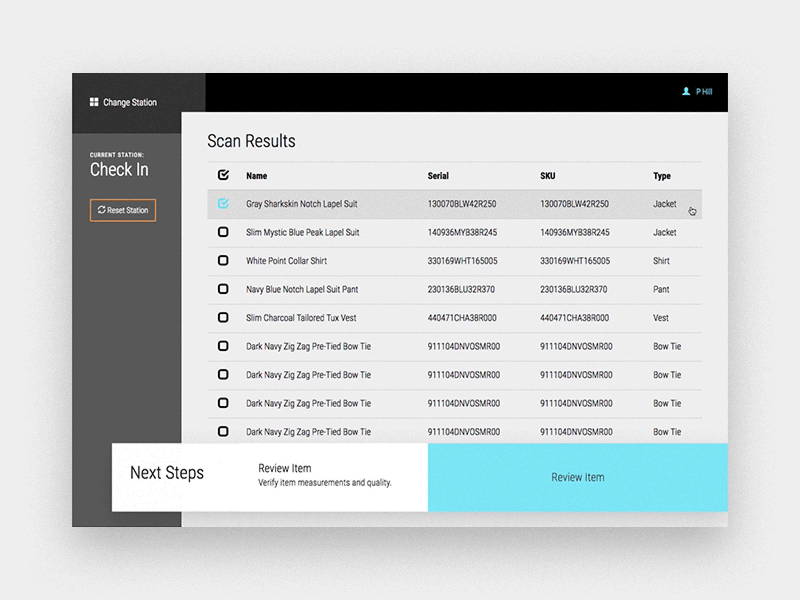The width and height of the screenshot is (800, 600).
Task: Click SKU 440471CHA38R000 in the SKU column
Action: 574,318
